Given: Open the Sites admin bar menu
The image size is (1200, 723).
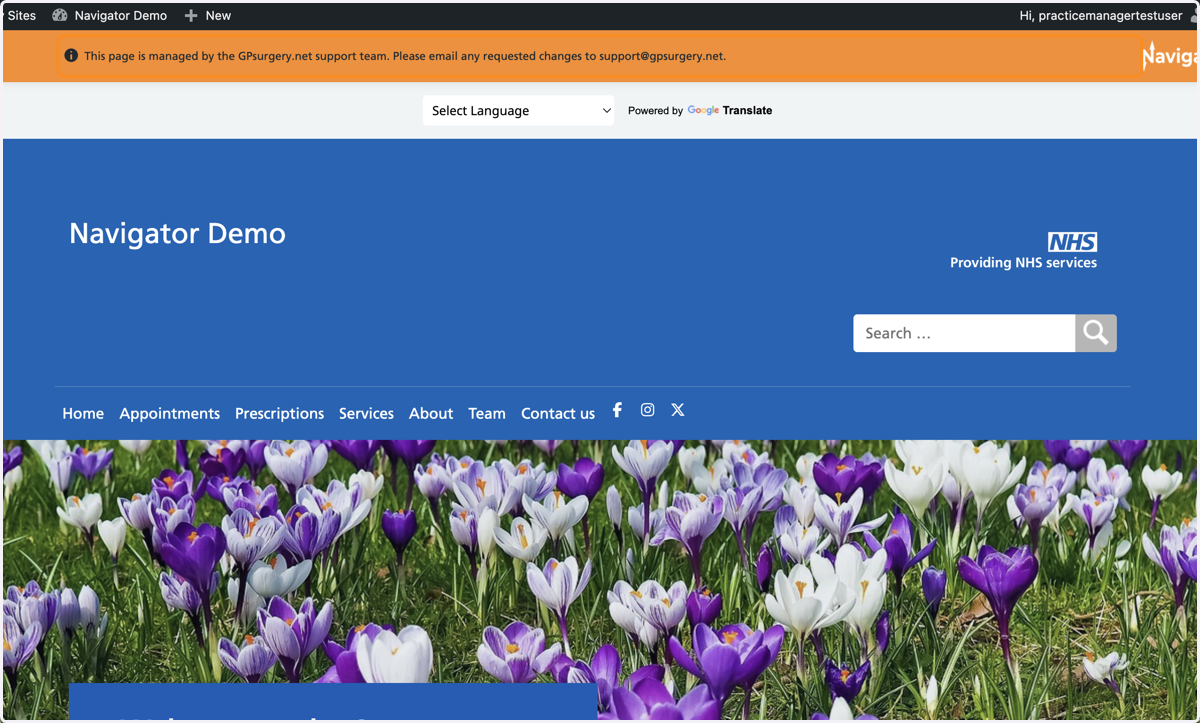Looking at the screenshot, I should tap(21, 15).
